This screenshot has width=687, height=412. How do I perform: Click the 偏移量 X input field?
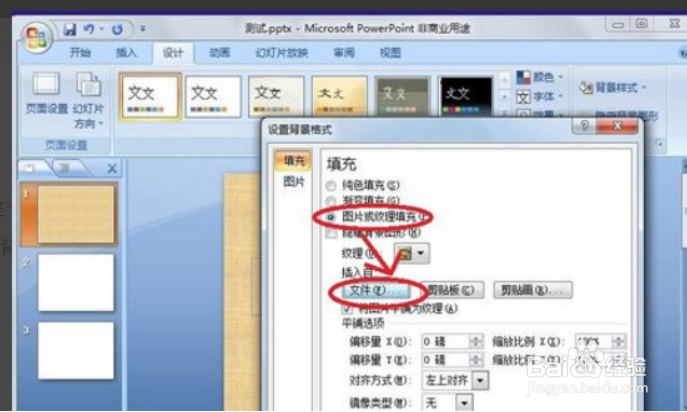coord(445,341)
